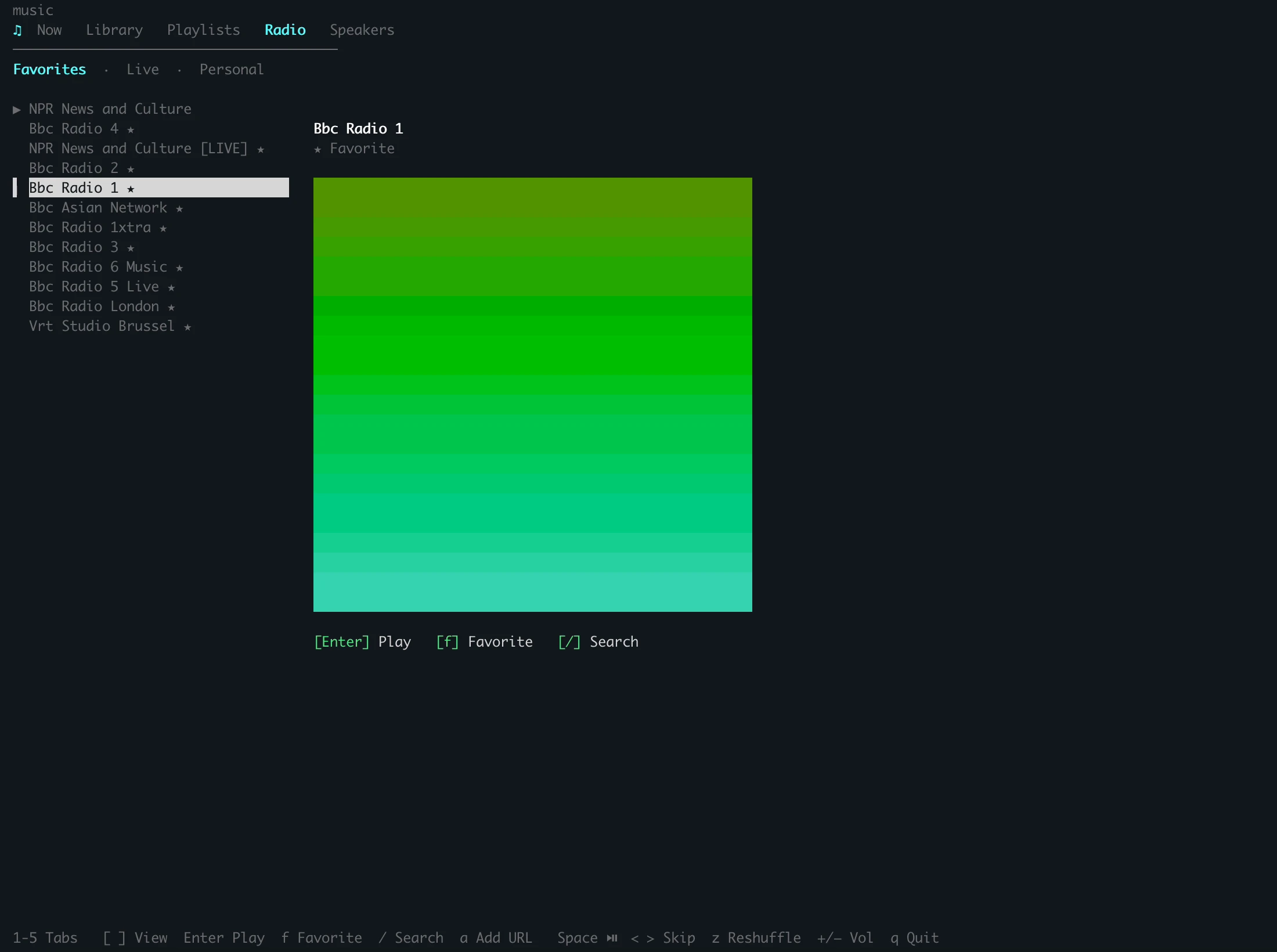Go to the Playlists tab
1277x952 pixels.
[204, 30]
